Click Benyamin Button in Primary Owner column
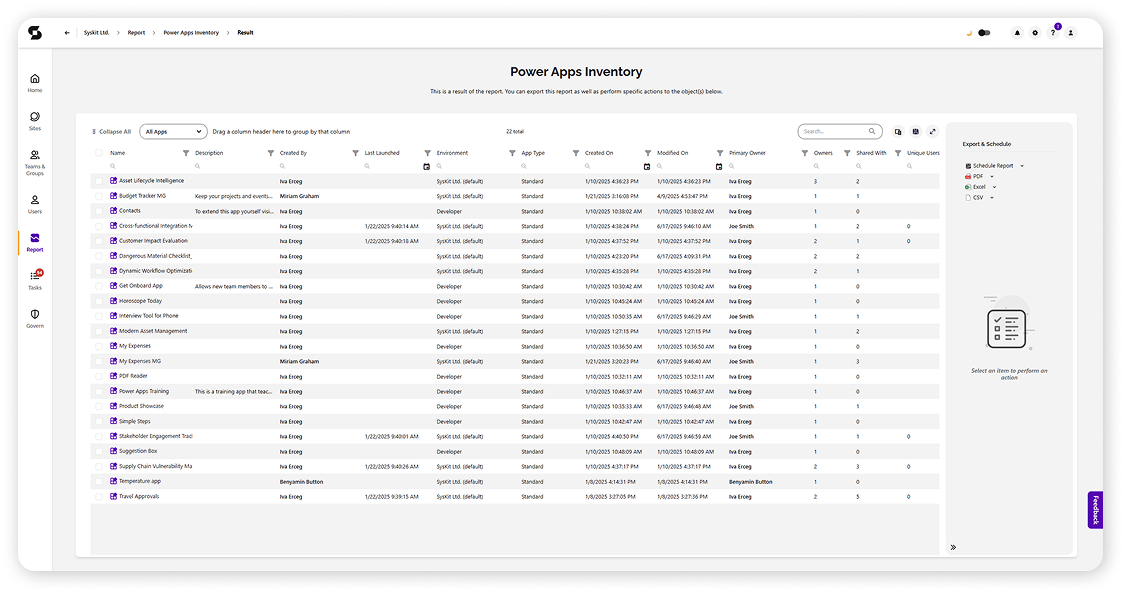 click(750, 482)
